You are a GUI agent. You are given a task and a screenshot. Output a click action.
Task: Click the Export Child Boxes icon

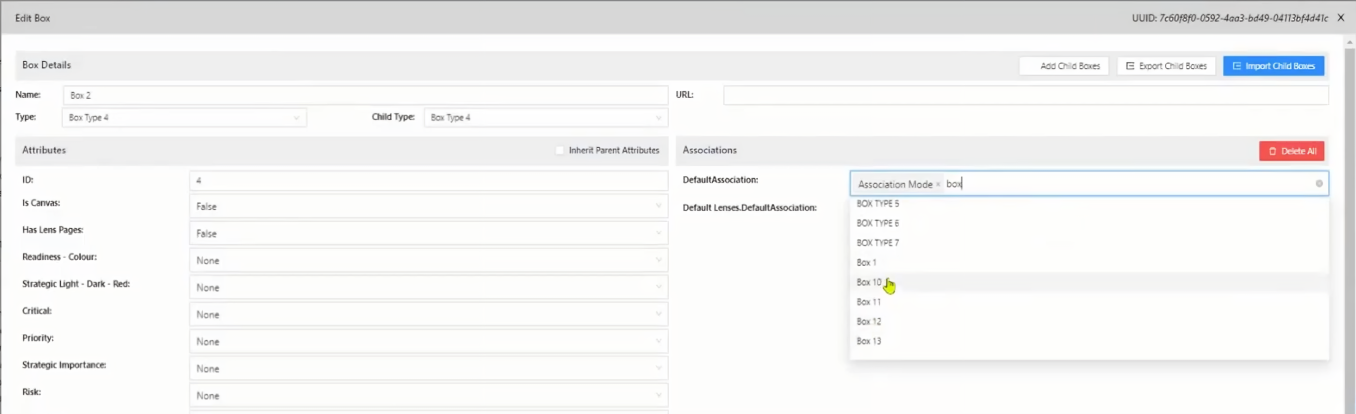[x=1130, y=66]
